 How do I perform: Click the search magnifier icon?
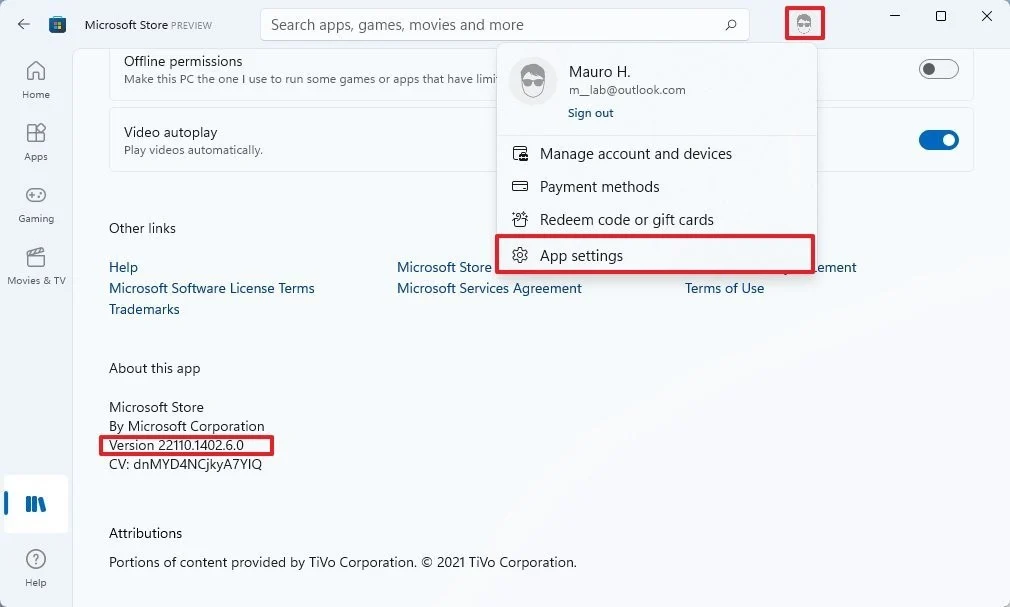click(730, 25)
